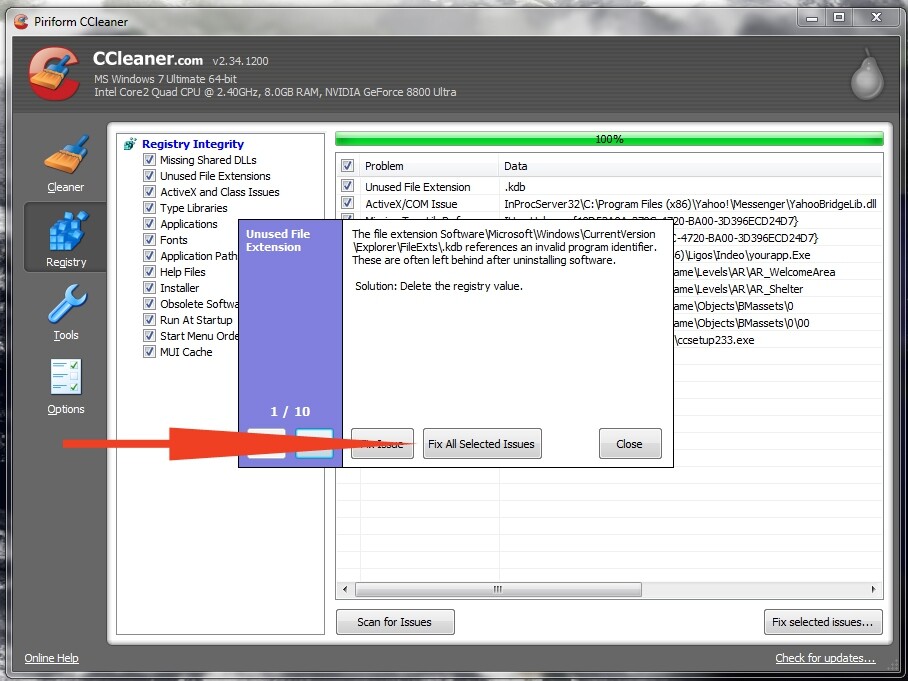Toggle Type Libraries checkbox
The width and height of the screenshot is (908, 681).
[x=149, y=207]
